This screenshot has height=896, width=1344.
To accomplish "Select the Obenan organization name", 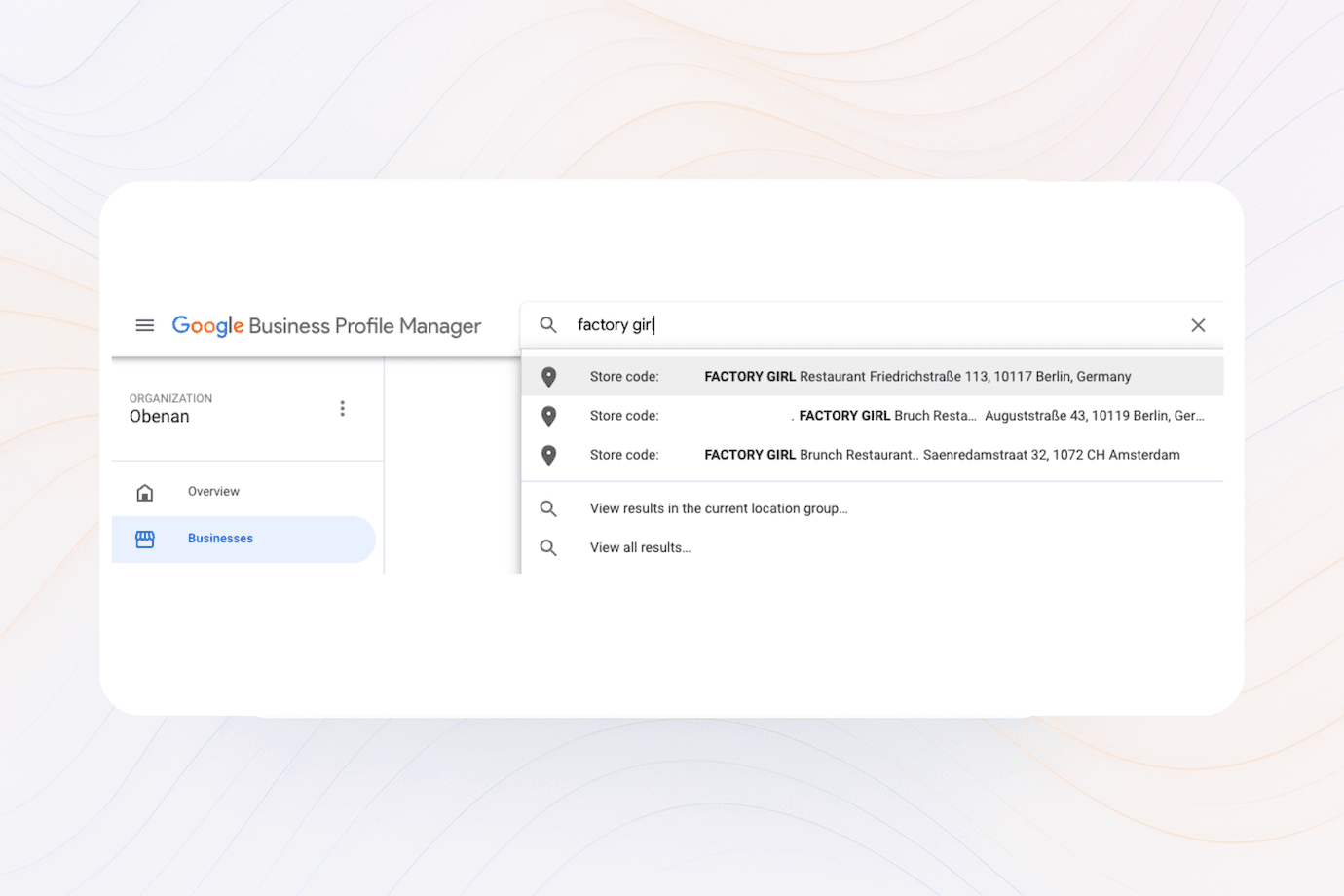I will pyautogui.click(x=160, y=417).
